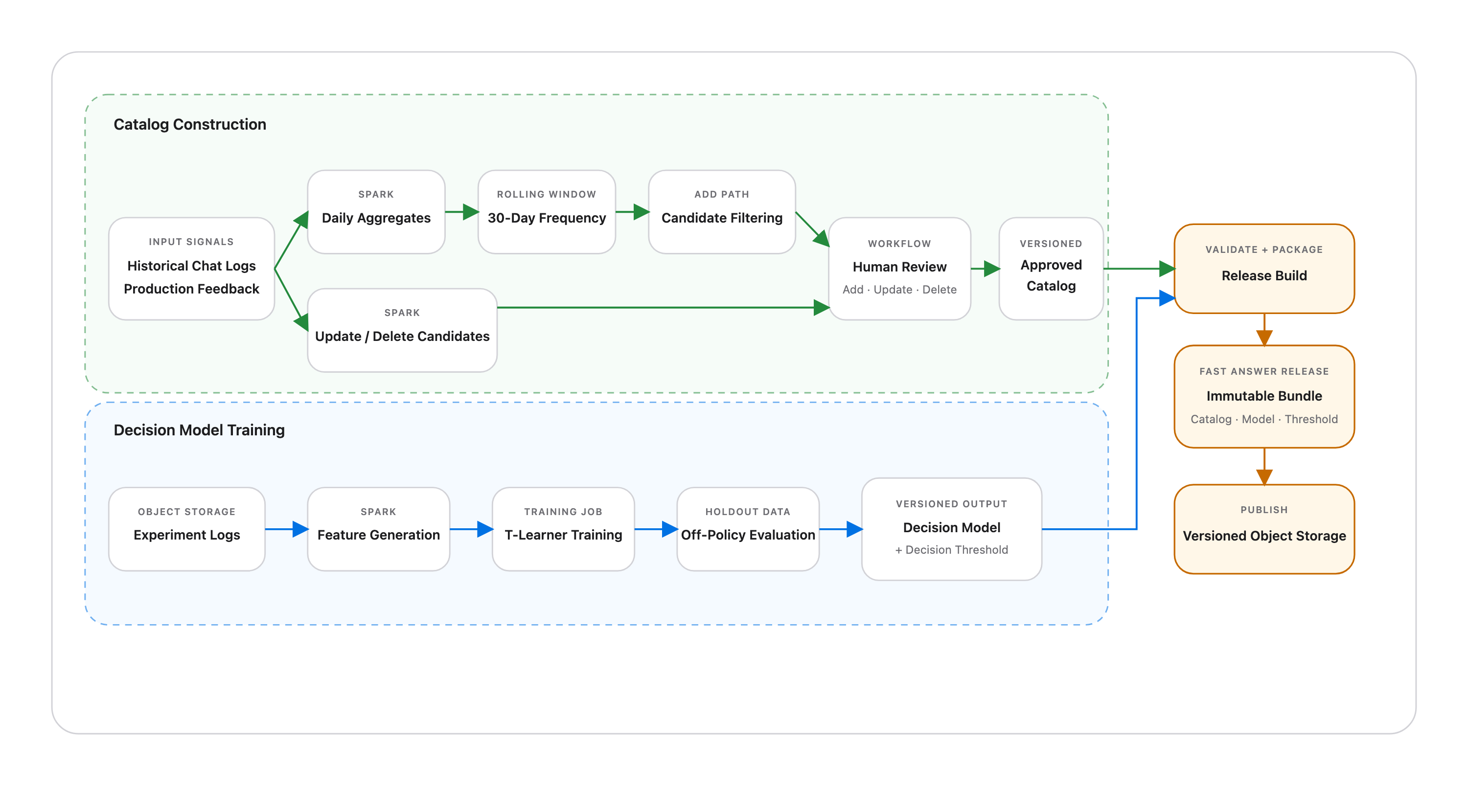Click the 'WORKFLOW' label

coord(899,244)
